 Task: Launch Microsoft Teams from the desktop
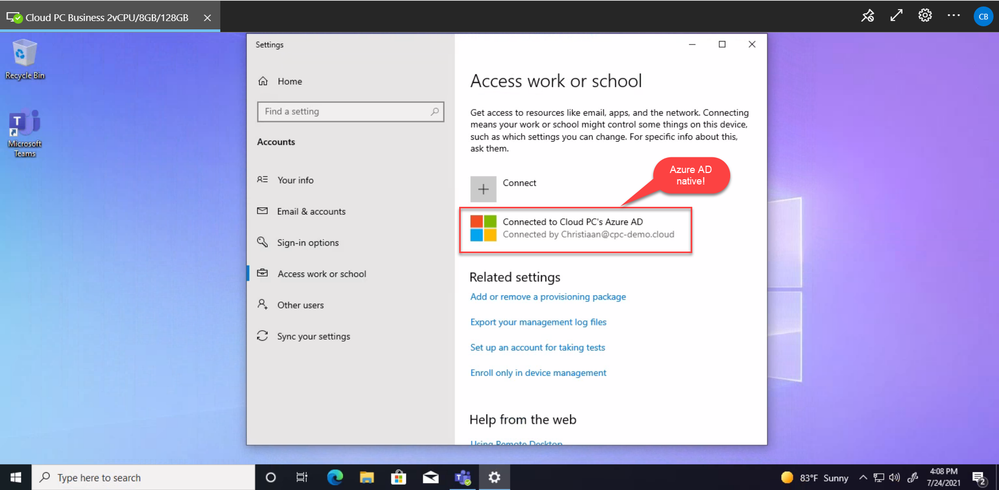(x=24, y=134)
